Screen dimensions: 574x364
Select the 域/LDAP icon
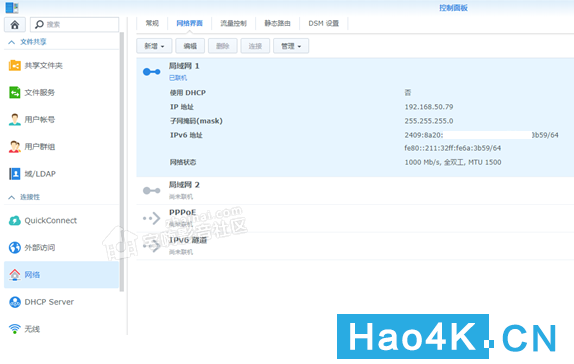click(x=15, y=174)
